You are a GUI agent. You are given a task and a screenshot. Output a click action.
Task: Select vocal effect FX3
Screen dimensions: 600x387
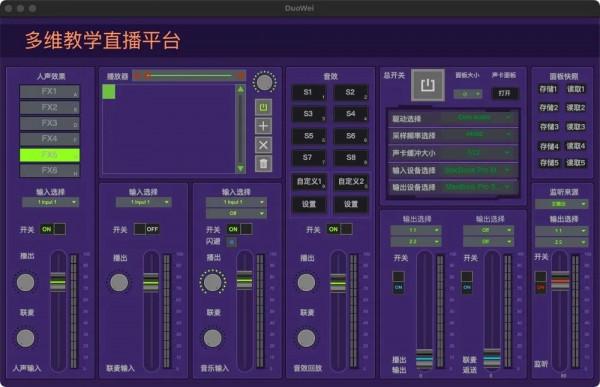pyautogui.click(x=50, y=124)
